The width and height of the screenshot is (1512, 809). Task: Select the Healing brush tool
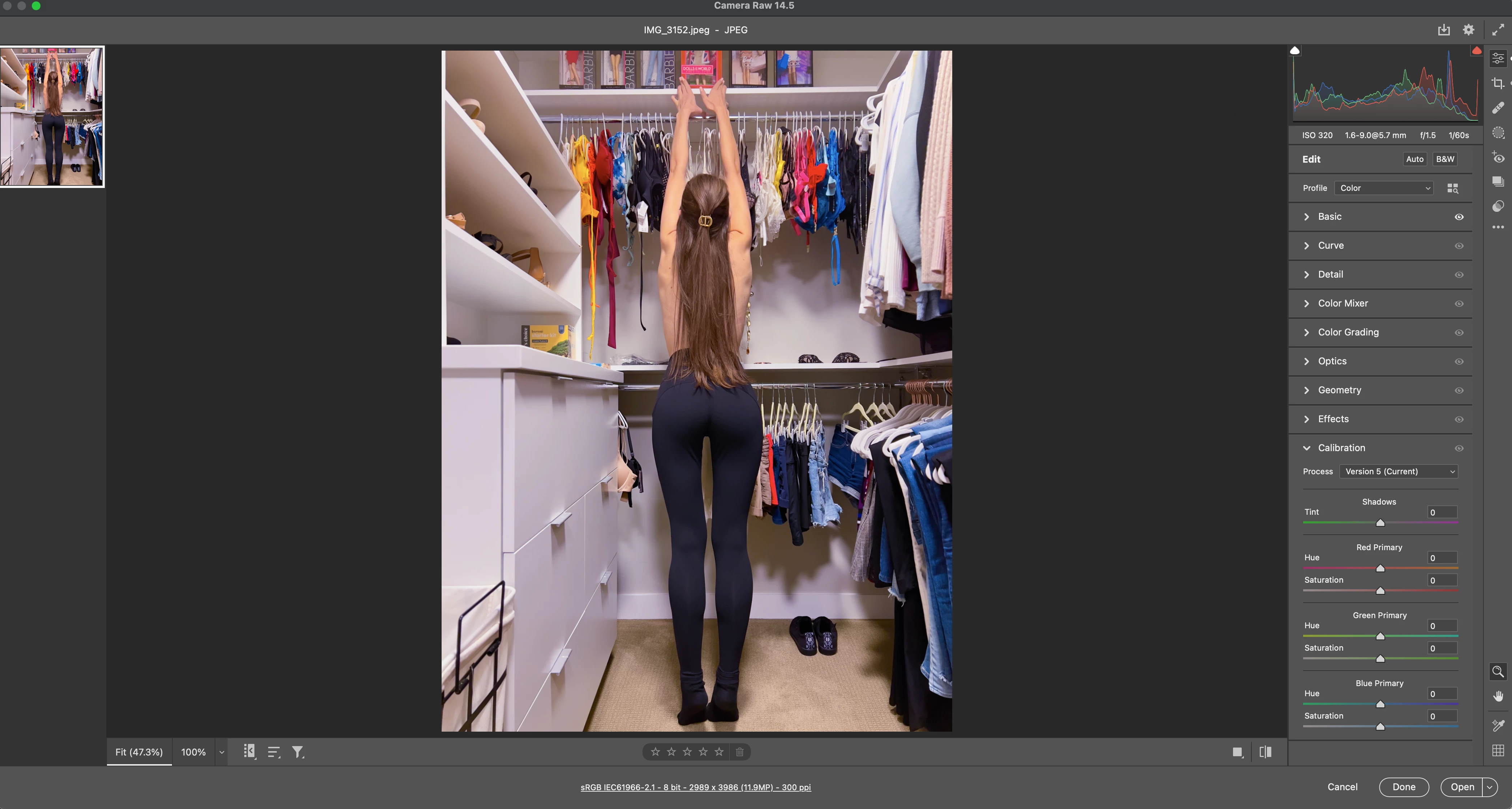1498,108
